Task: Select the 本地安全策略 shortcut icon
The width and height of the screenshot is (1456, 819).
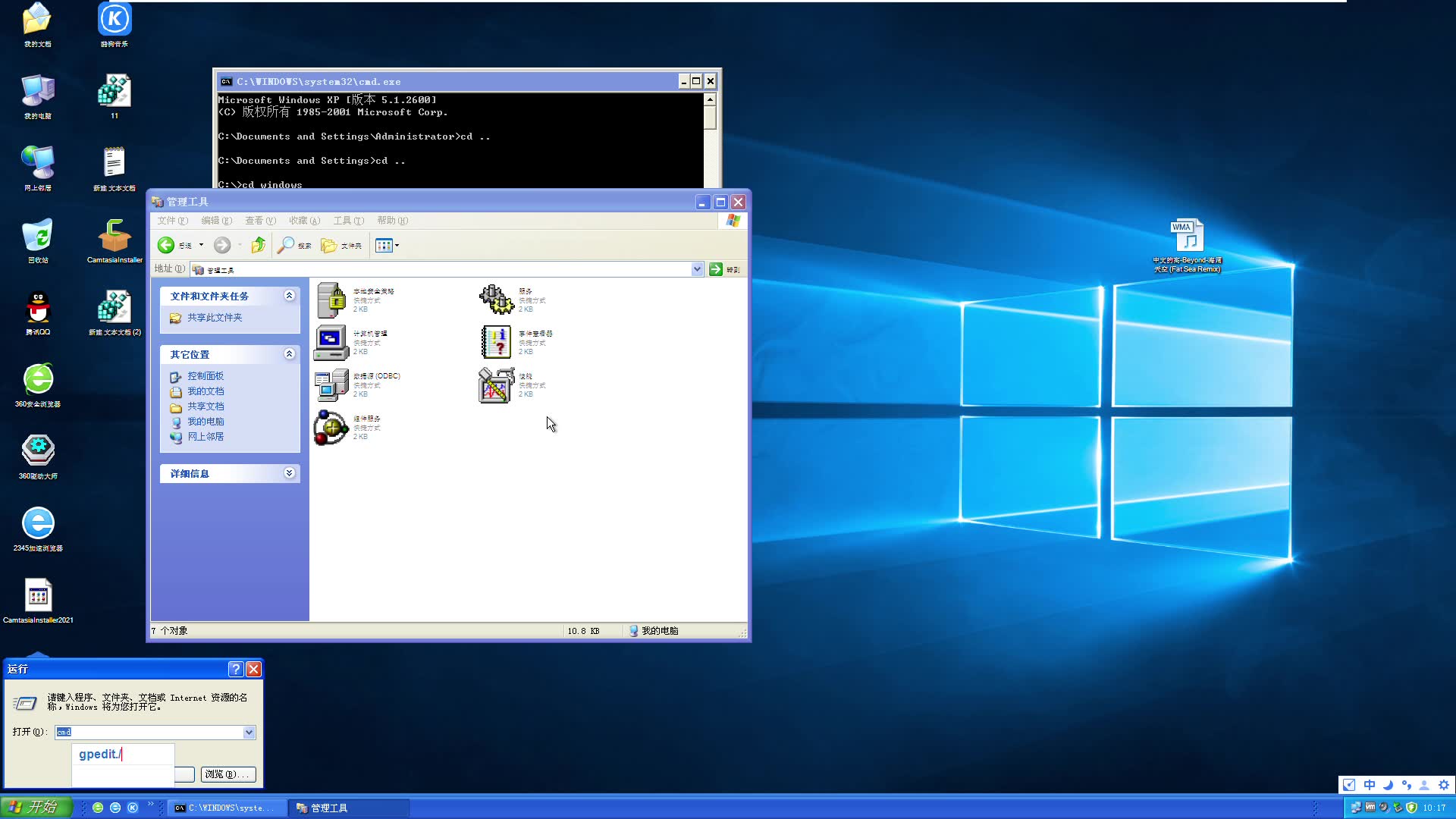Action: [x=331, y=300]
